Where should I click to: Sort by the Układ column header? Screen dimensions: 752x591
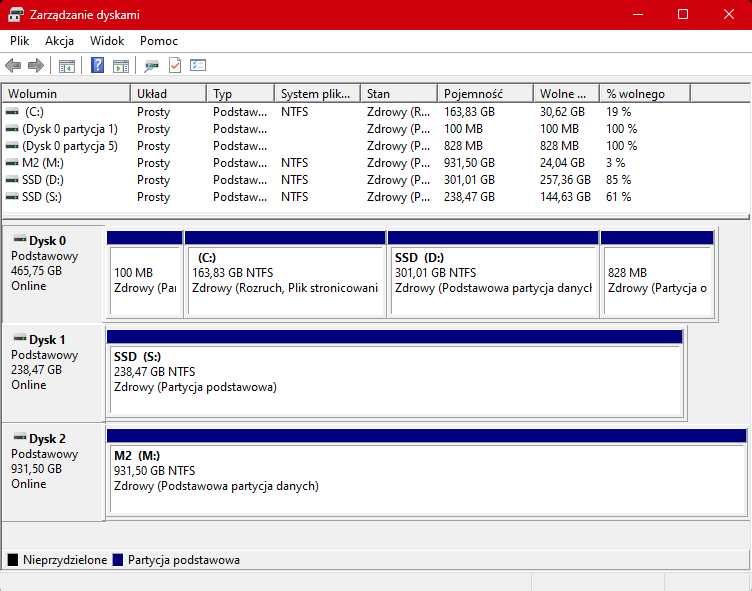pos(168,94)
